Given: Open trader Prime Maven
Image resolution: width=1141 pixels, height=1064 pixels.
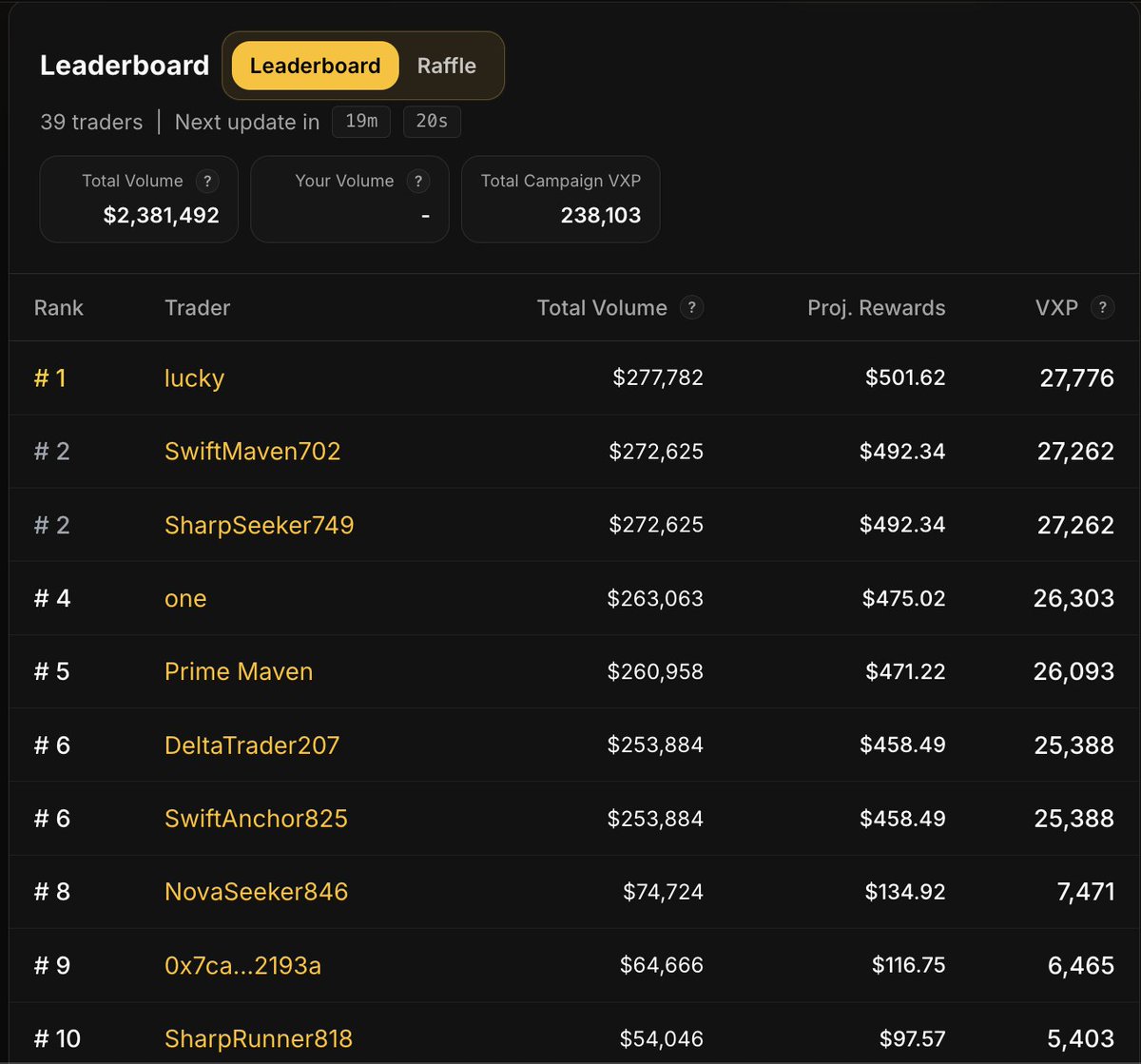Looking at the screenshot, I should (239, 671).
